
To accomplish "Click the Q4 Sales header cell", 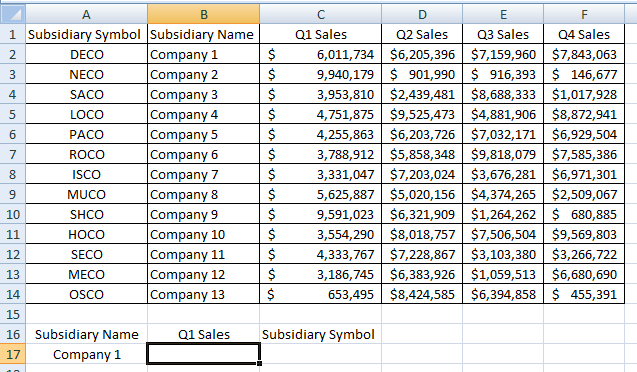I will point(584,34).
